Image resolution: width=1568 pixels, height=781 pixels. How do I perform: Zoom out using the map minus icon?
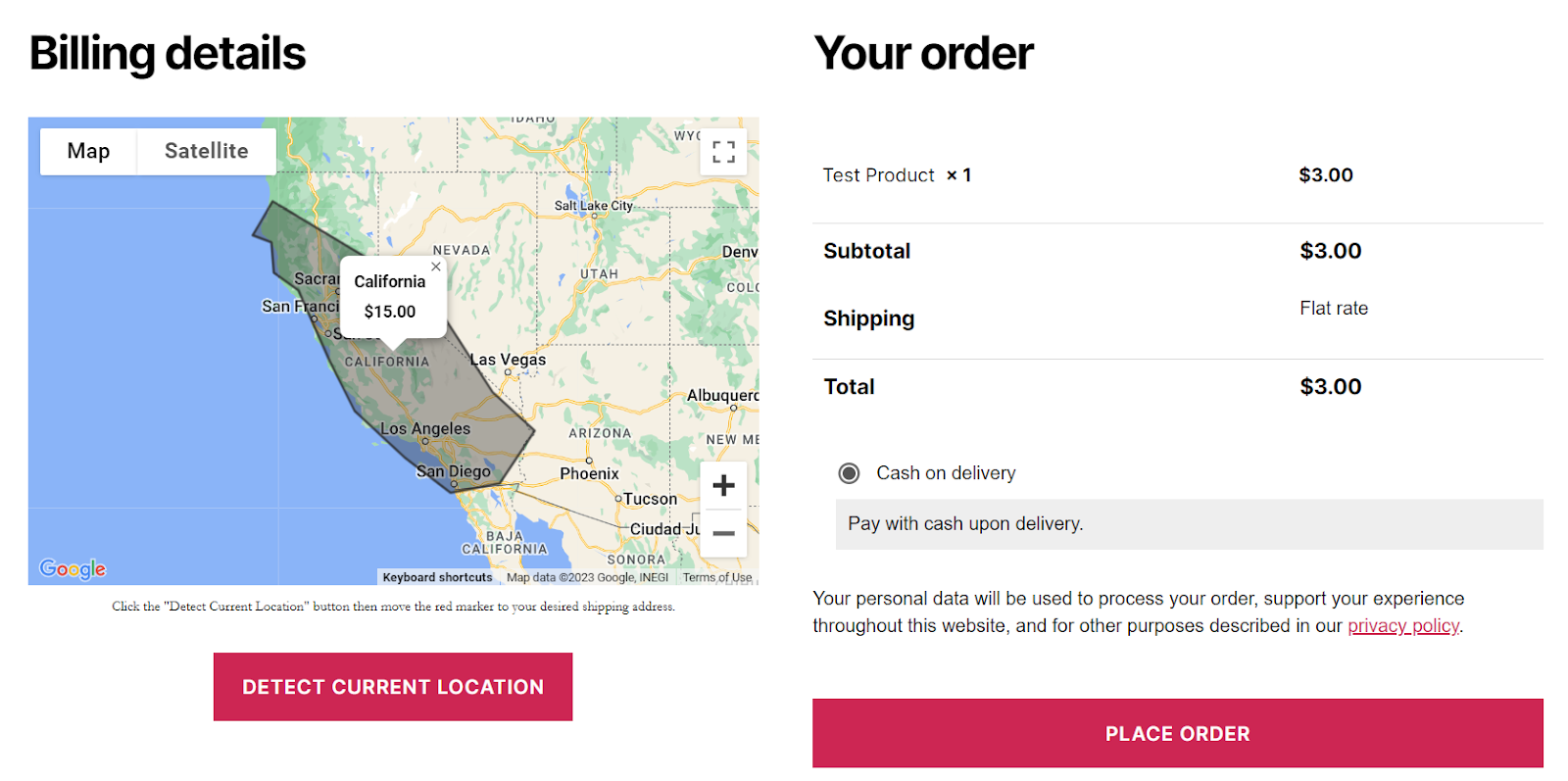click(723, 532)
